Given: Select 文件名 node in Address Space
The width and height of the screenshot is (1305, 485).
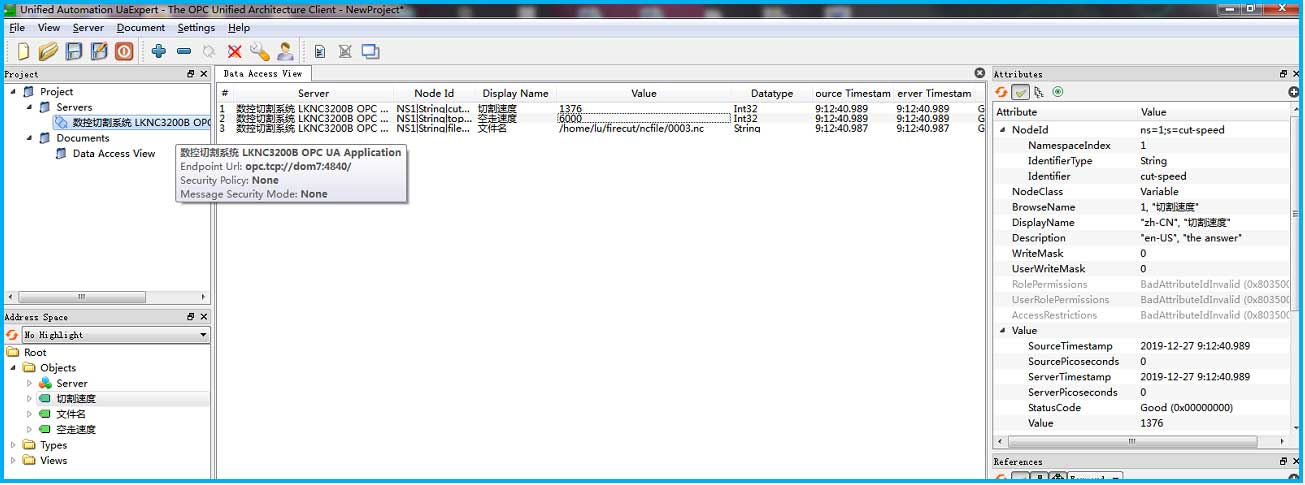Looking at the screenshot, I should click(71, 414).
